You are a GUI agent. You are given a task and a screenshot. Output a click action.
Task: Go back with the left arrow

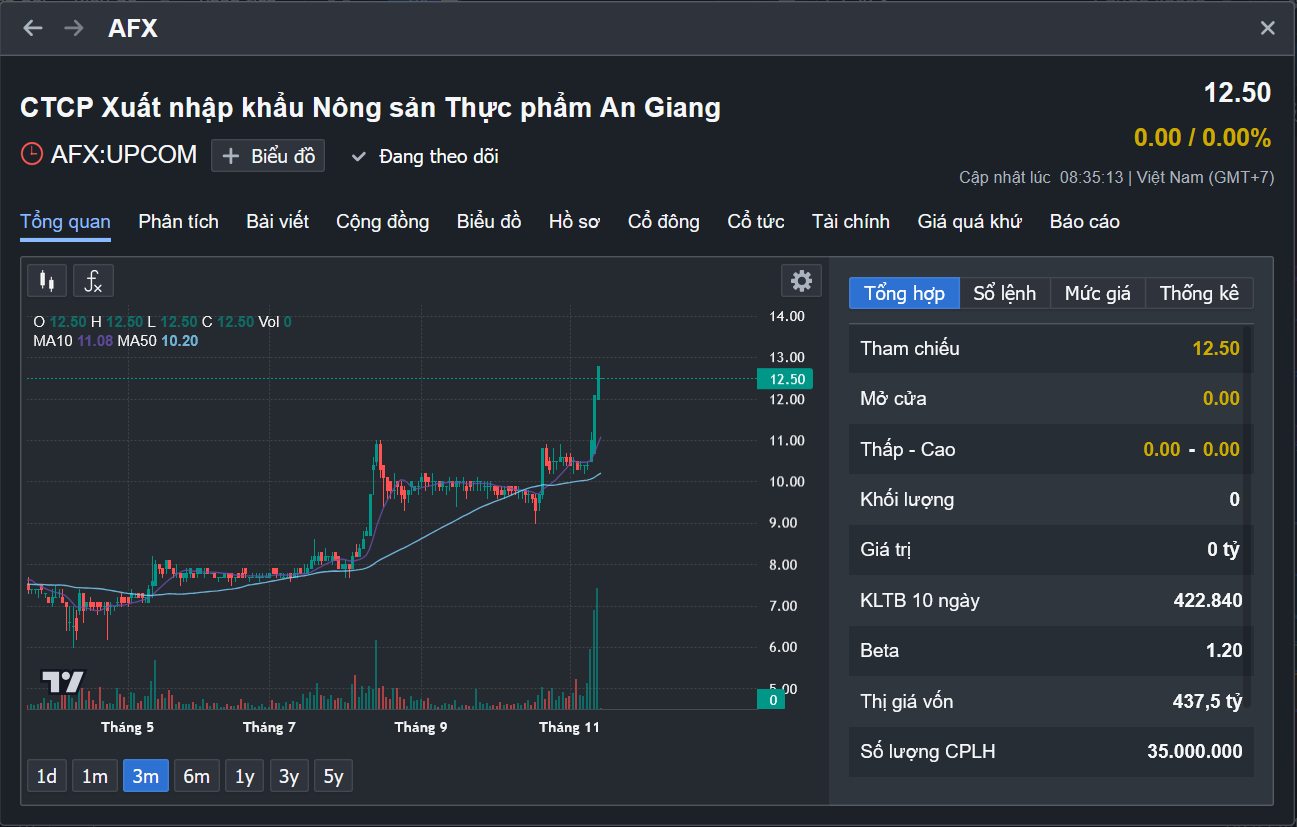[x=33, y=28]
